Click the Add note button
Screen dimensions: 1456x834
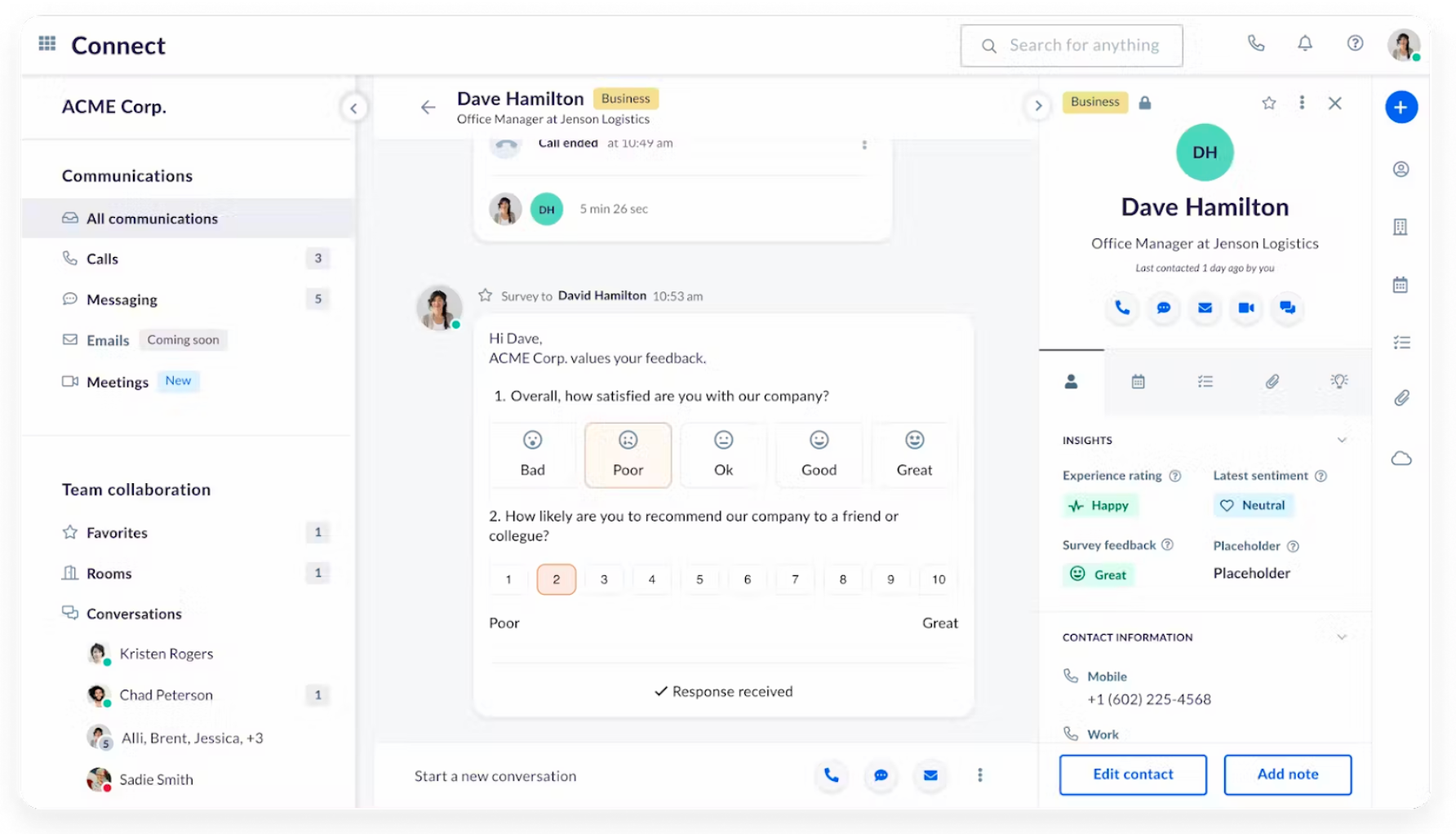coord(1287,774)
